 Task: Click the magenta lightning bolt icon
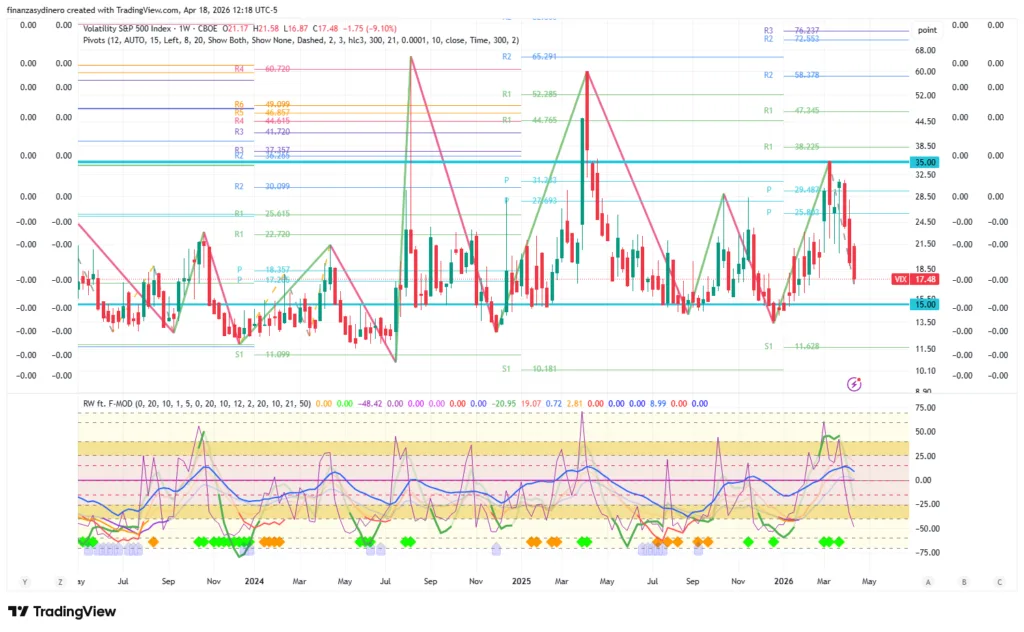pos(854,383)
